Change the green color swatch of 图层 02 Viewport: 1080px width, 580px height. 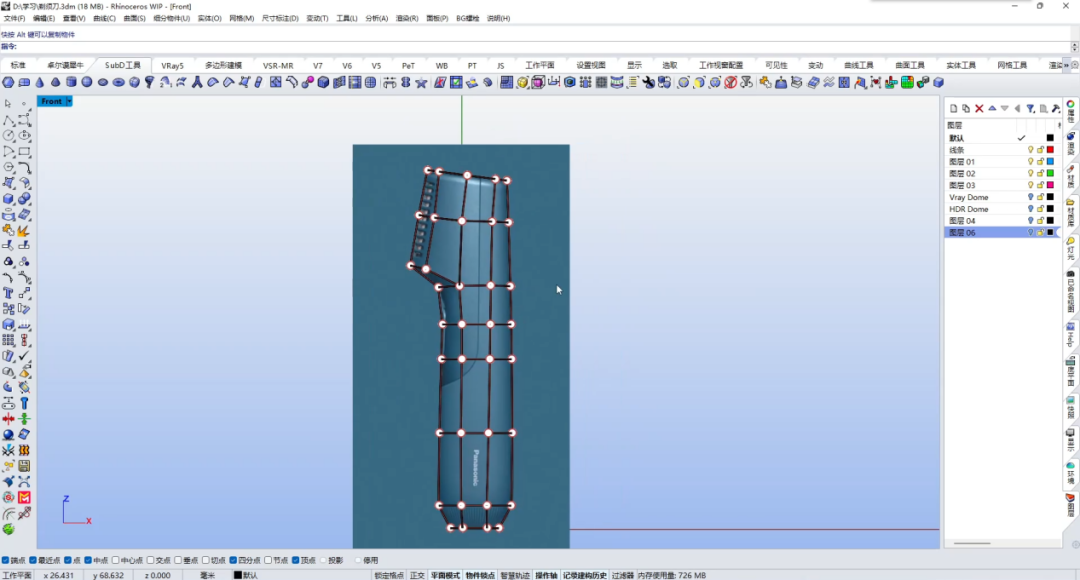[x=1050, y=174]
